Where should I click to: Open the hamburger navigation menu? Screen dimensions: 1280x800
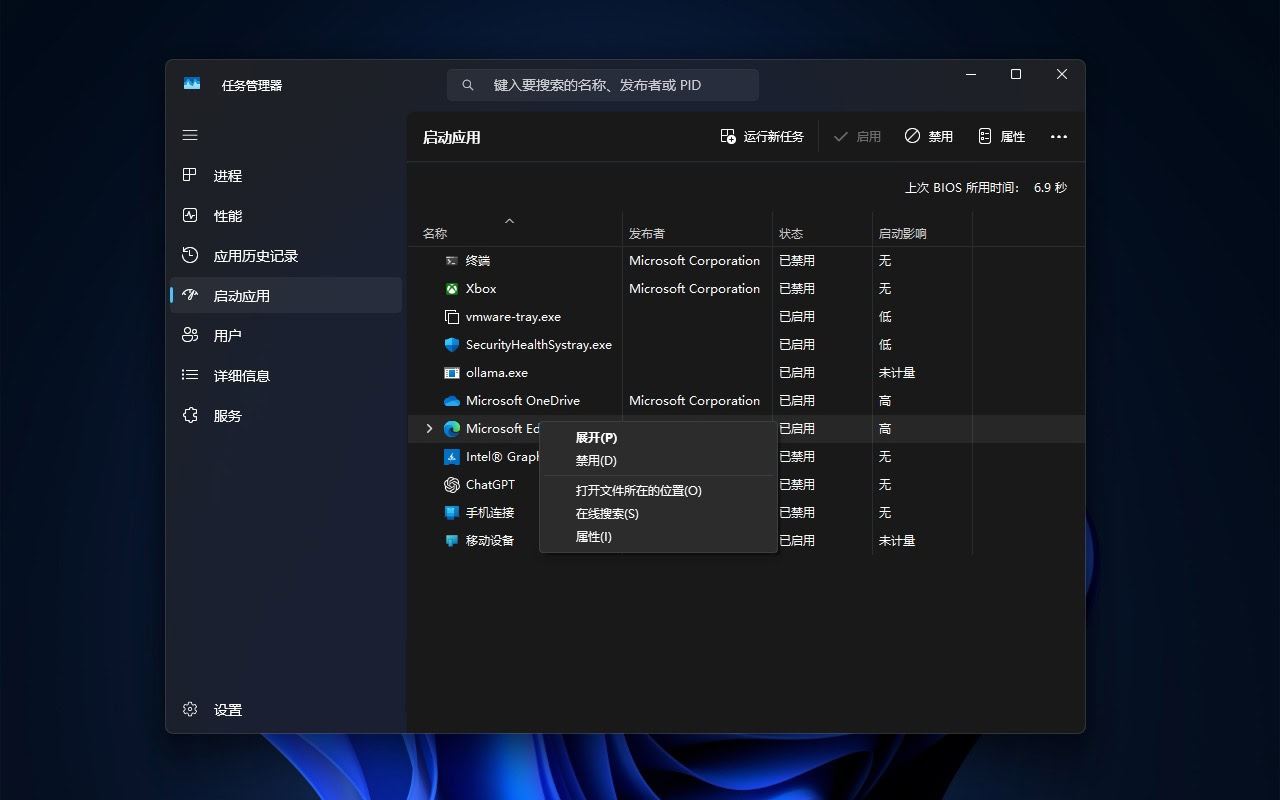pyautogui.click(x=190, y=135)
